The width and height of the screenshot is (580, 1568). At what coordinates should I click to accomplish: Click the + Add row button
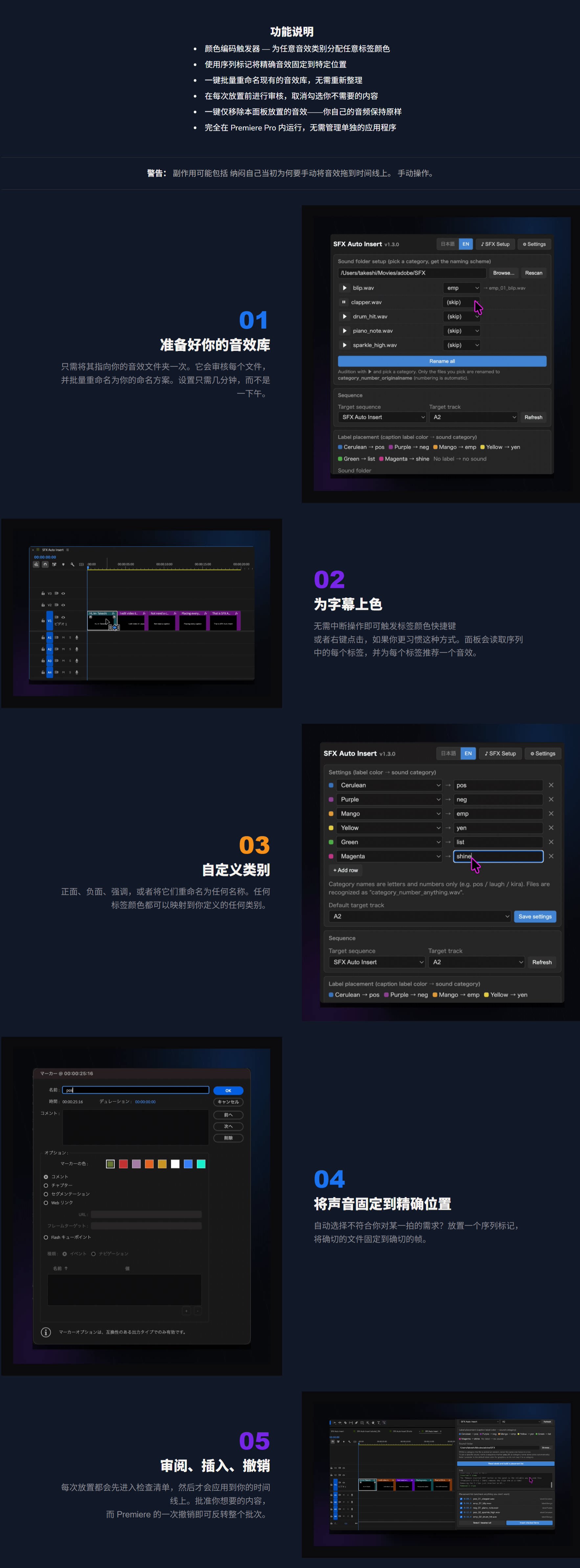[x=345, y=870]
